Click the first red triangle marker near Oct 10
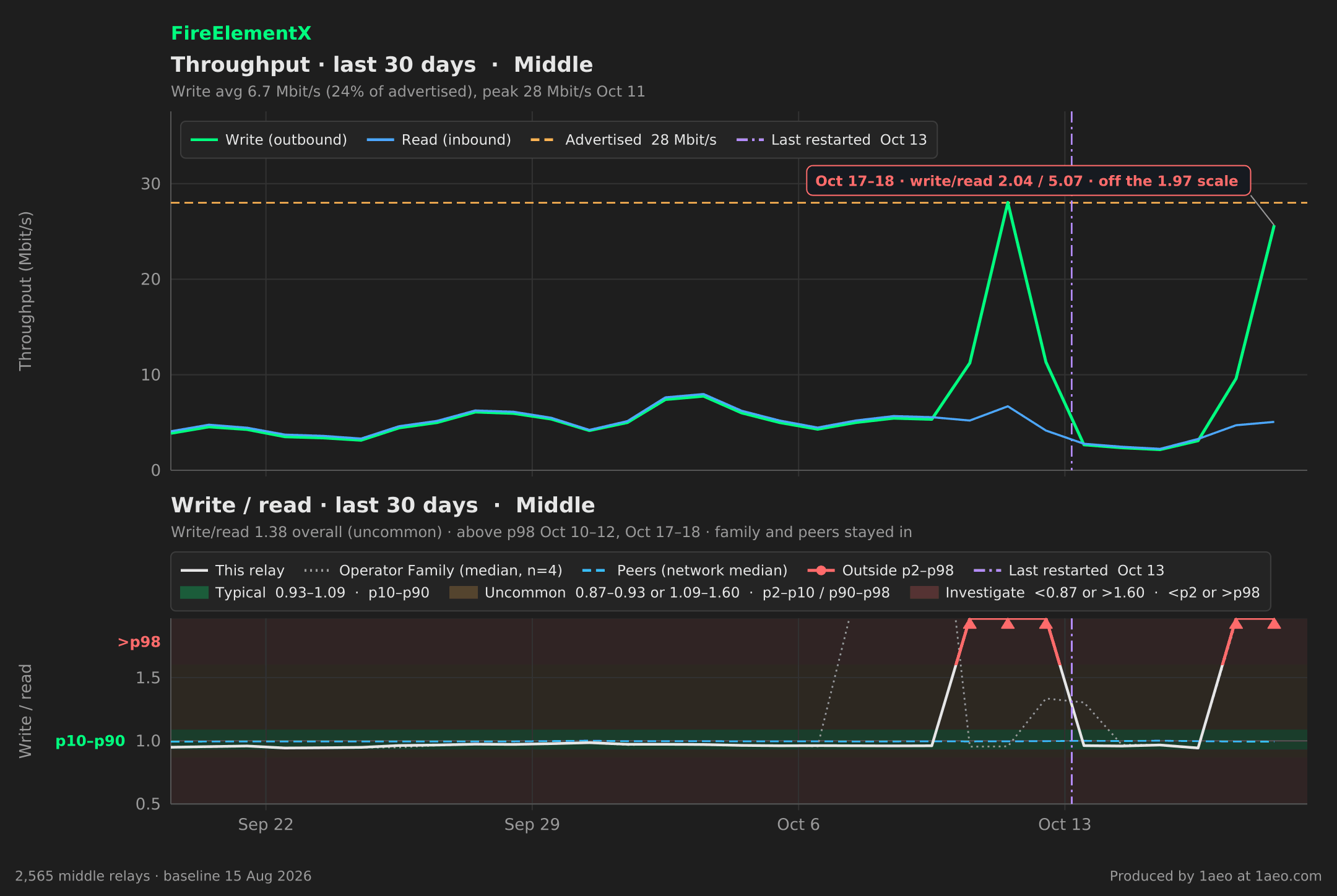The width and height of the screenshot is (1337, 896). (x=970, y=623)
